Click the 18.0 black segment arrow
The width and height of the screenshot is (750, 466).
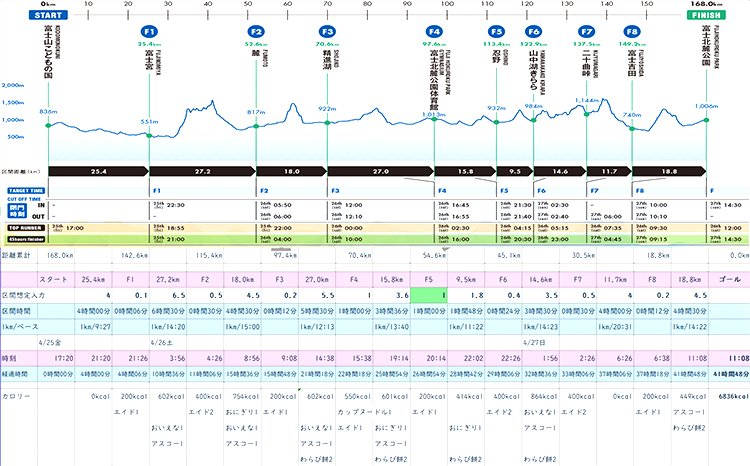point(292,171)
